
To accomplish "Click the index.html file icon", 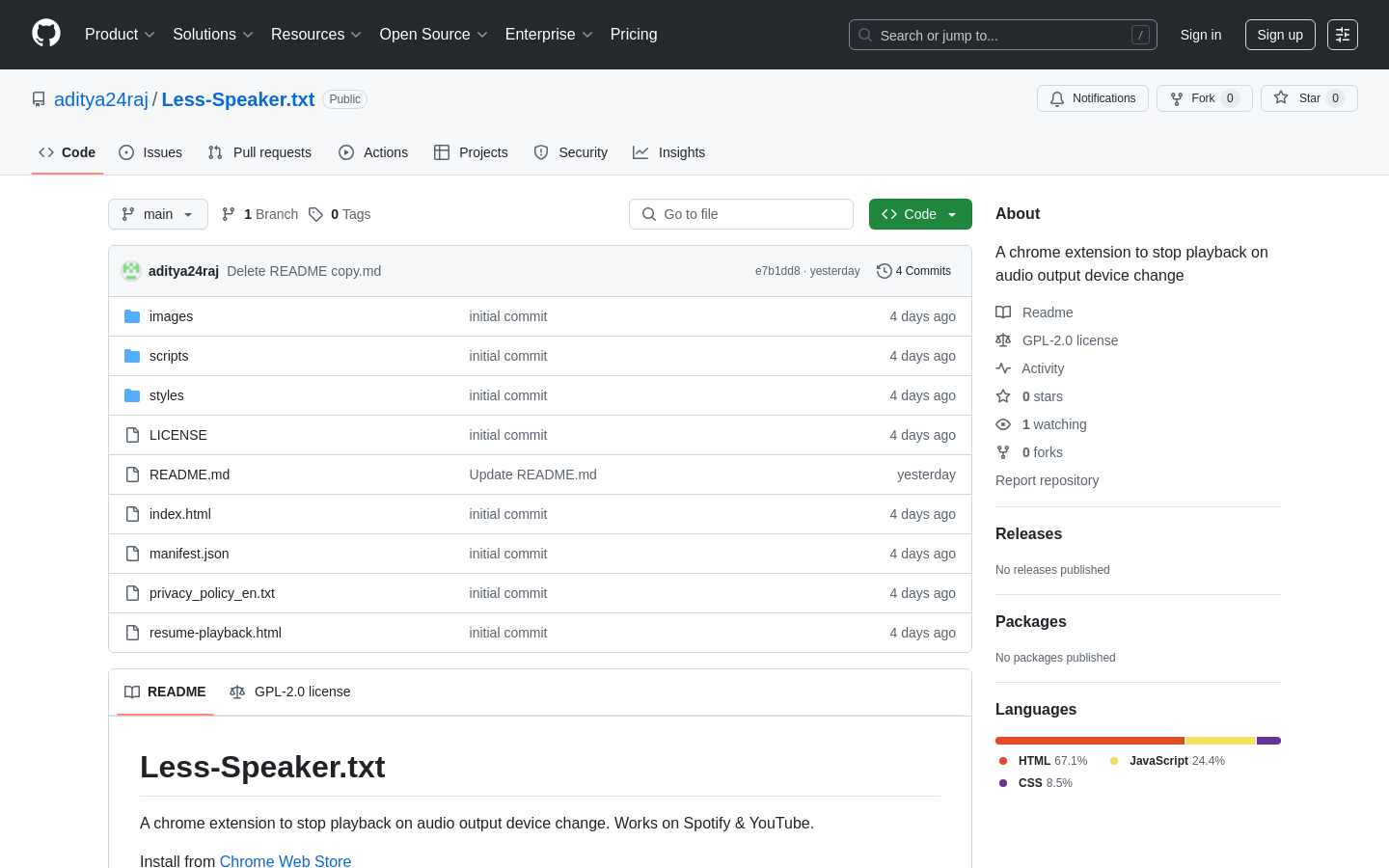I will (x=132, y=514).
